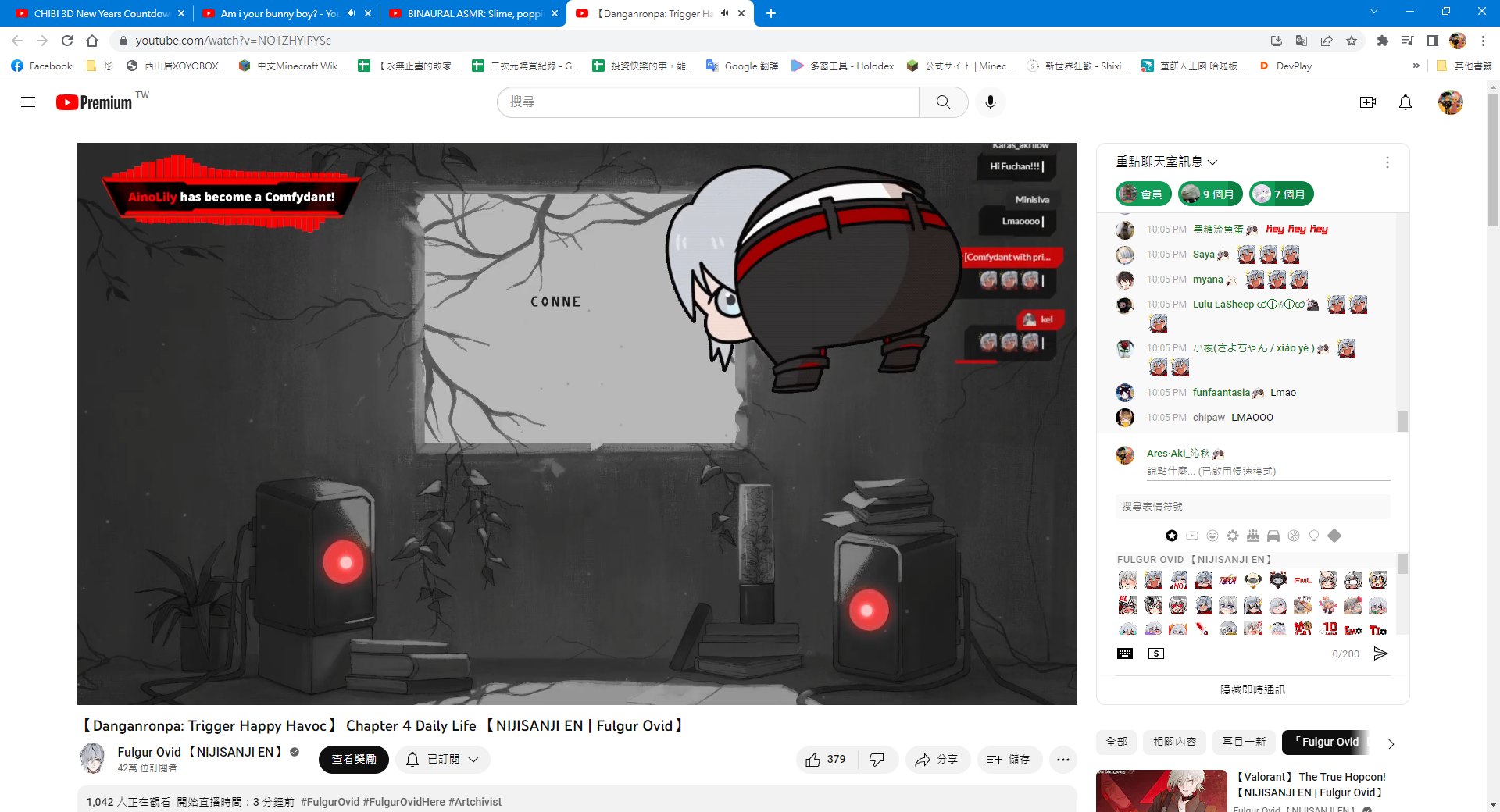Click the YouTube search input field

point(708,102)
